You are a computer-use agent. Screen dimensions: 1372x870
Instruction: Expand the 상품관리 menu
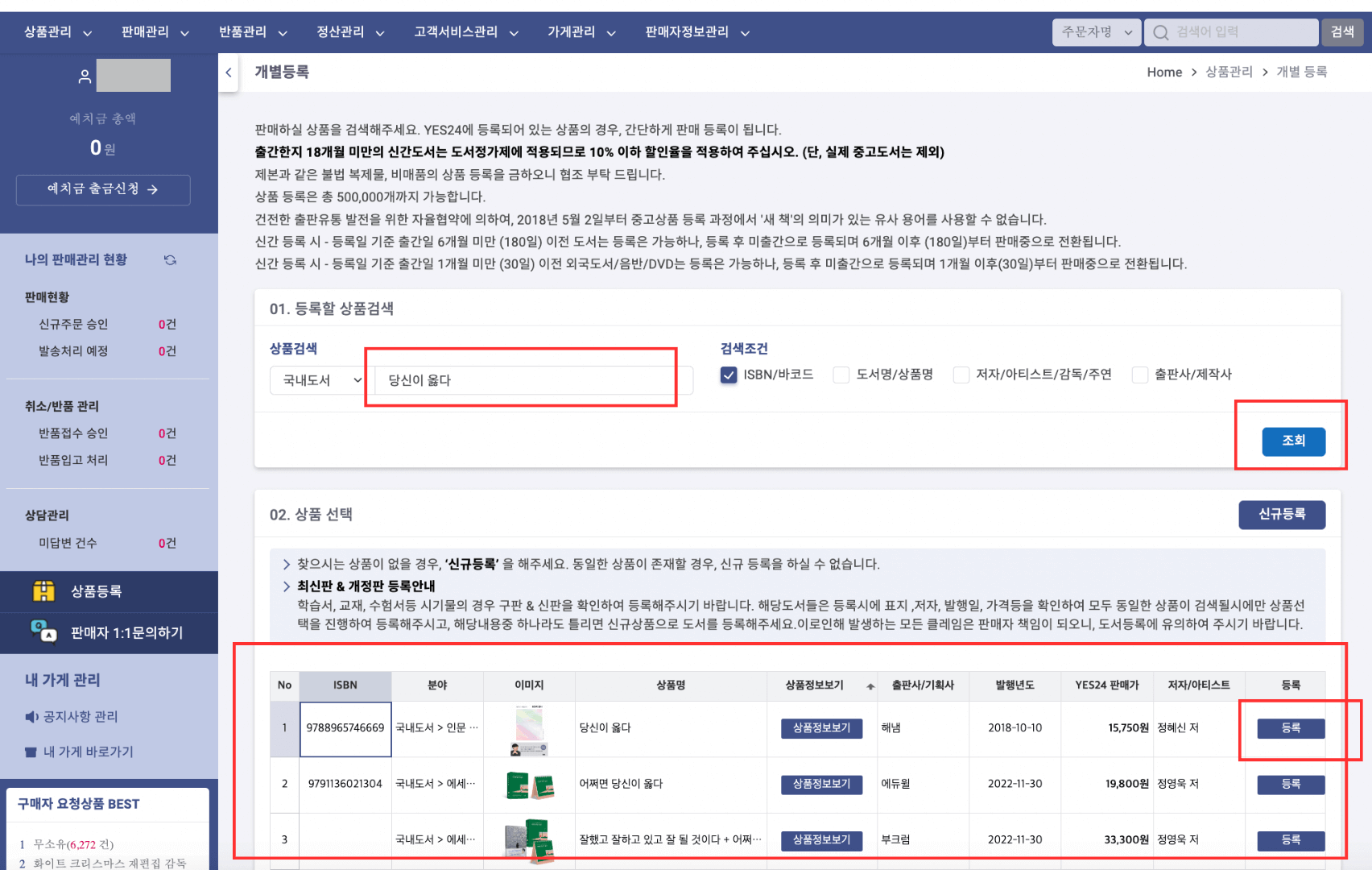coord(58,32)
